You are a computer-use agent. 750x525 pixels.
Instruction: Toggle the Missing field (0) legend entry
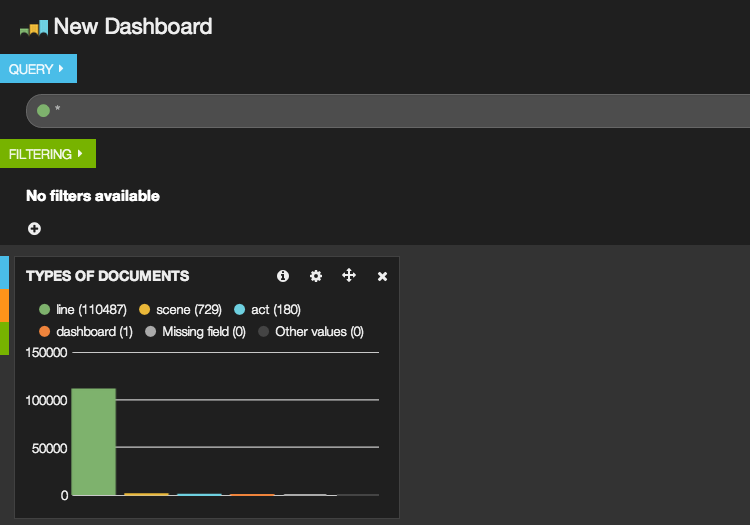(195, 332)
